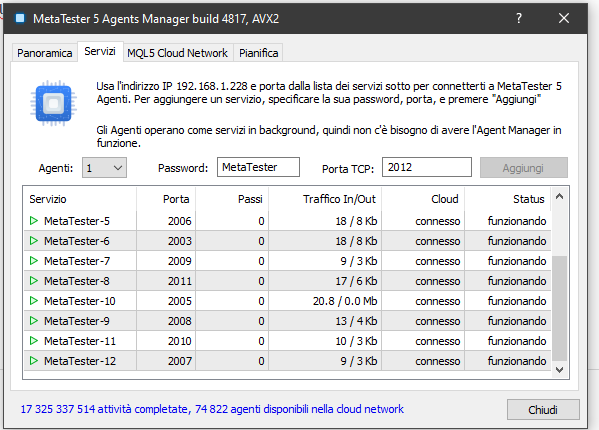This screenshot has width=599, height=430.
Task: Click the funzionando status for MetaTester-12
Action: pyautogui.click(x=517, y=361)
